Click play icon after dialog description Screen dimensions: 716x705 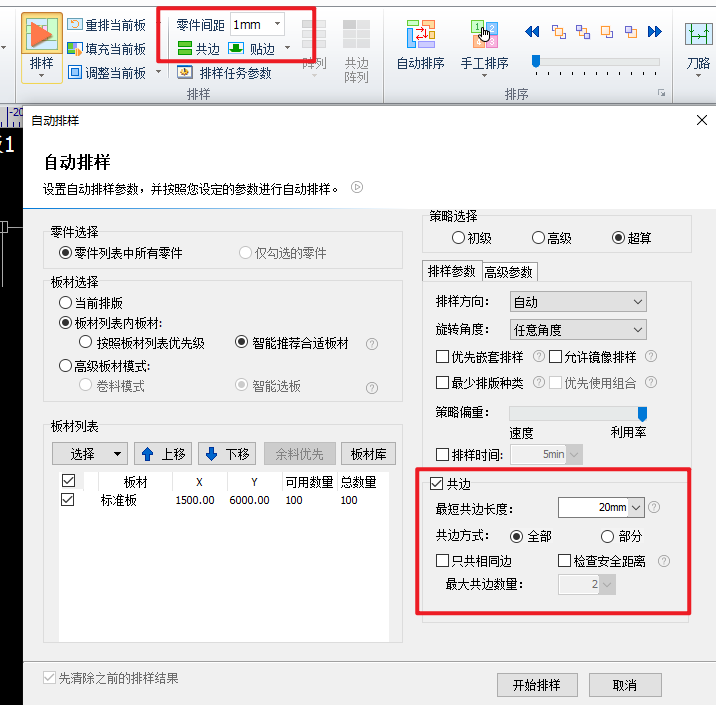(x=357, y=187)
